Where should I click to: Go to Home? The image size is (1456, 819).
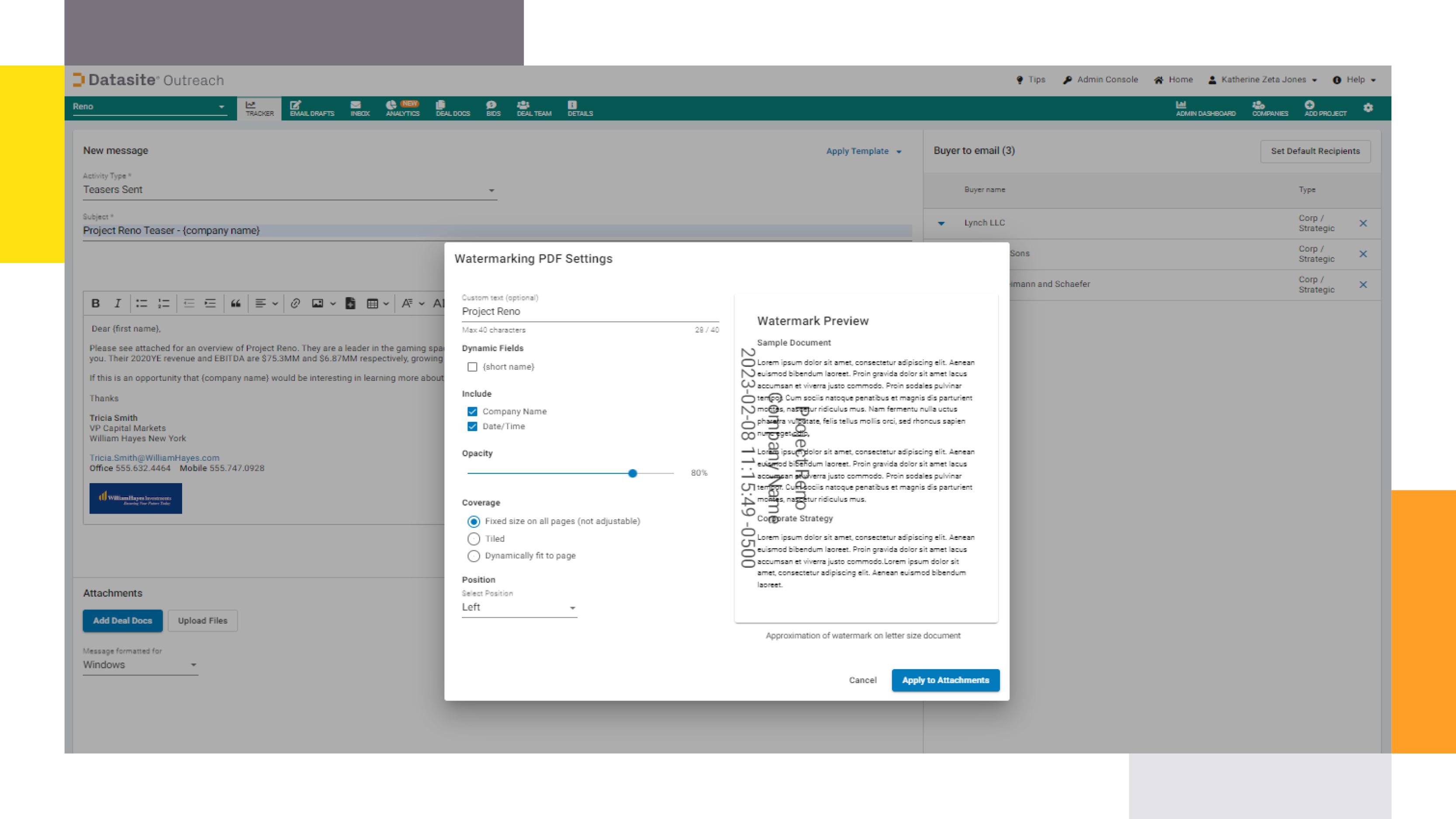pyautogui.click(x=1173, y=79)
